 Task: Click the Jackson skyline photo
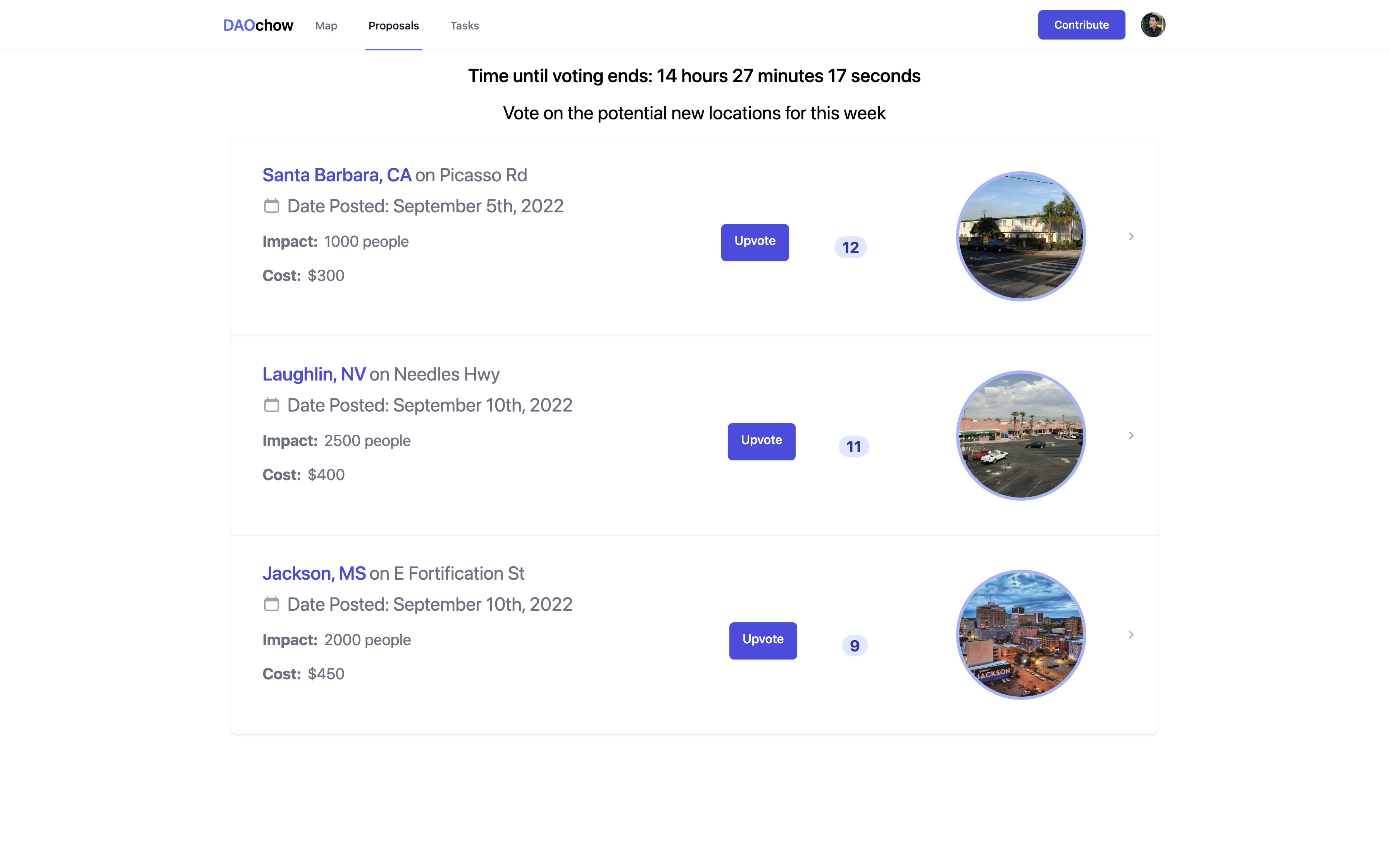[1020, 635]
